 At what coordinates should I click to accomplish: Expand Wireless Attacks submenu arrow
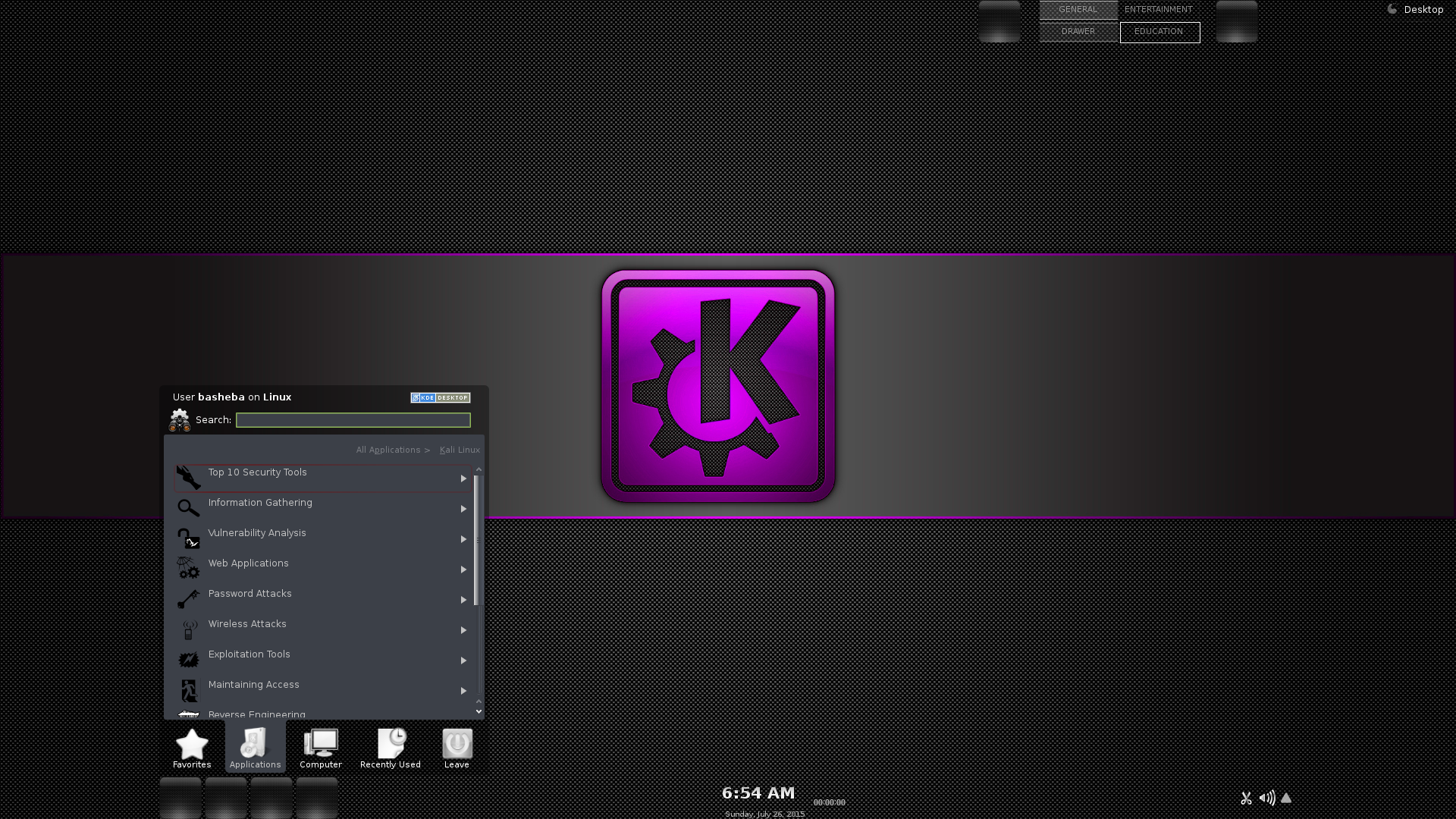tap(463, 630)
